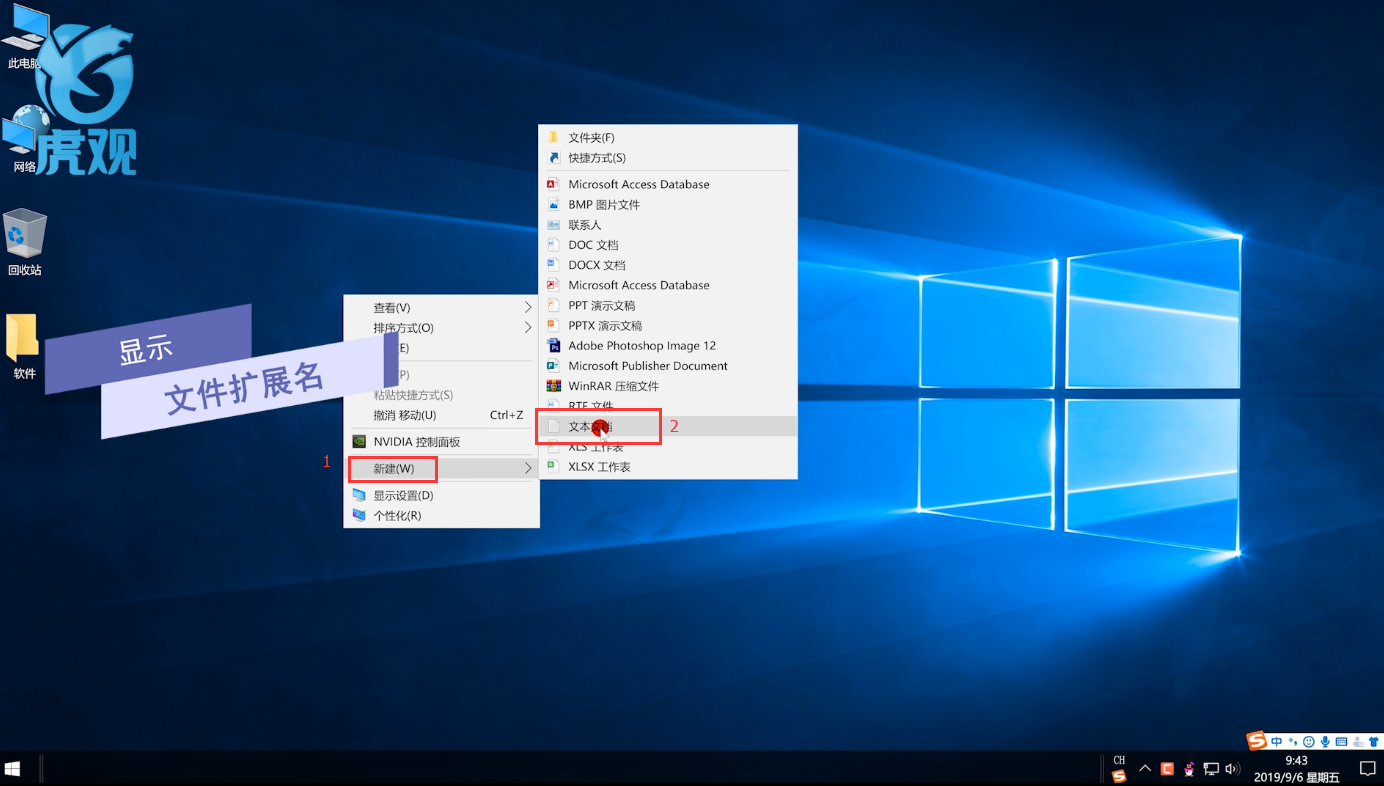Screen dimensions: 1384x786
Task: Open the 新建(W) menu entry
Action: coord(441,469)
